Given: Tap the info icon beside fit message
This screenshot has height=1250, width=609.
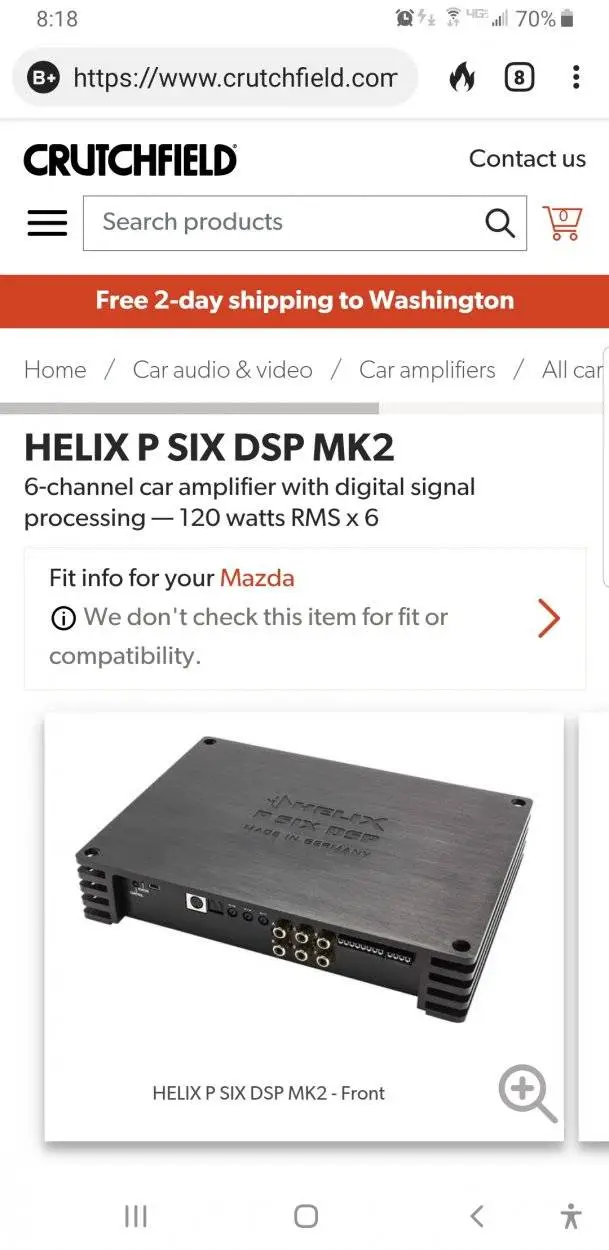Looking at the screenshot, I should pyautogui.click(x=62, y=619).
